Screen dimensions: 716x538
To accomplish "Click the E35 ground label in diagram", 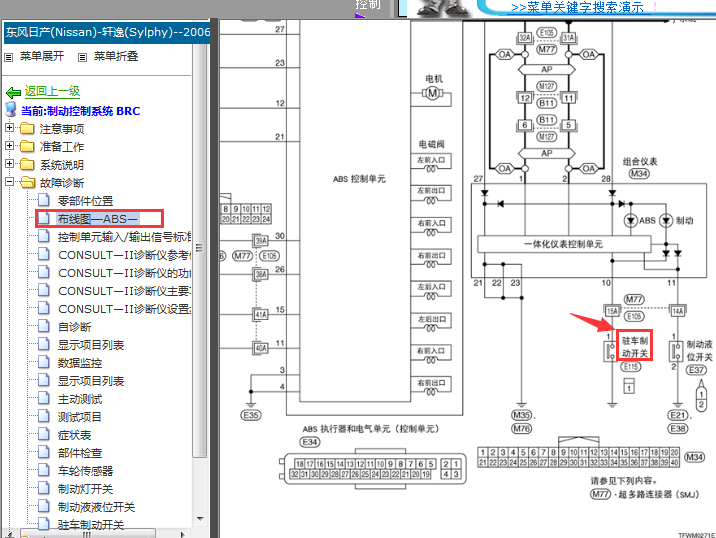I will (251, 415).
